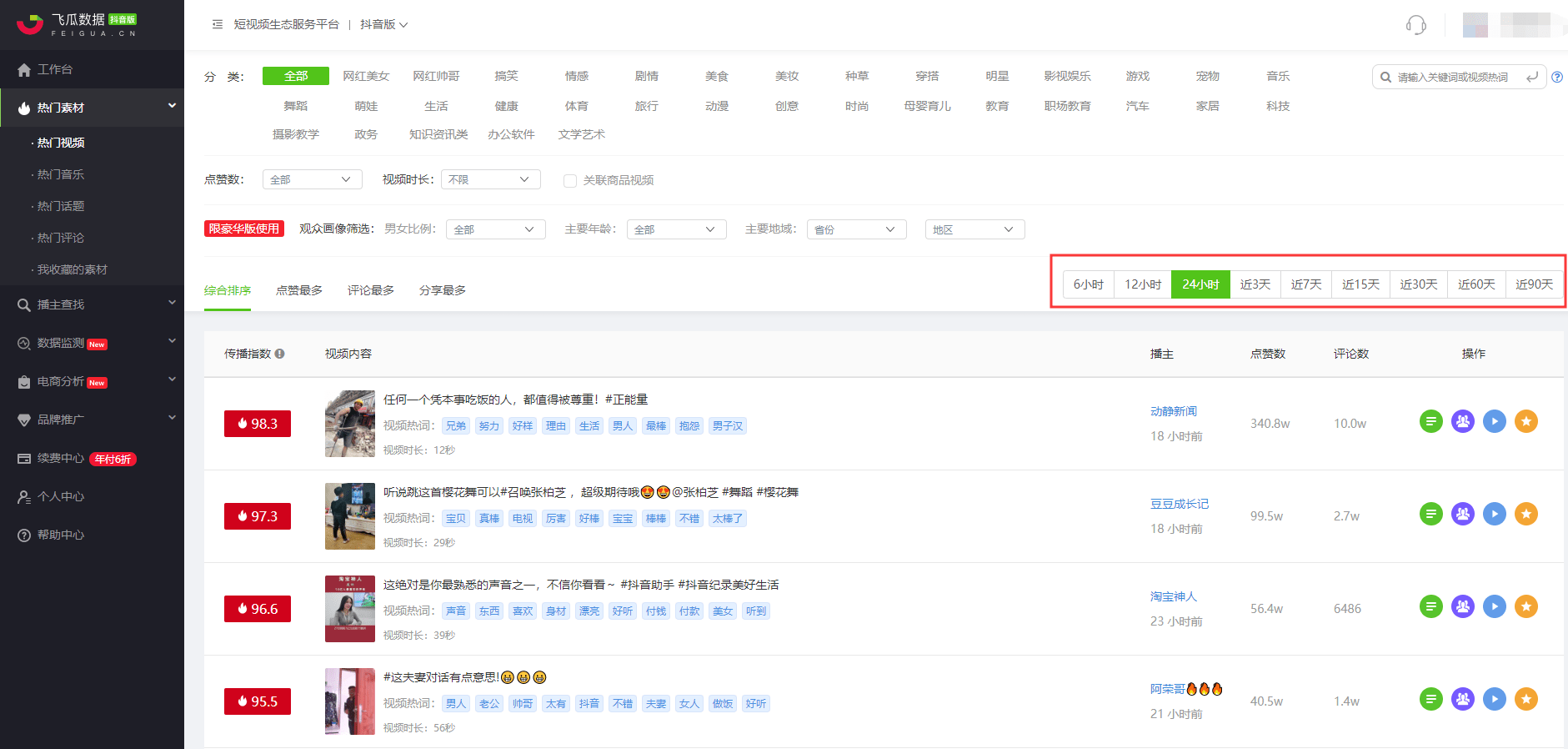Viewport: 1568px width, 749px height.
Task: Open green detail icon for 阿荣哥 row
Action: [x=1431, y=699]
